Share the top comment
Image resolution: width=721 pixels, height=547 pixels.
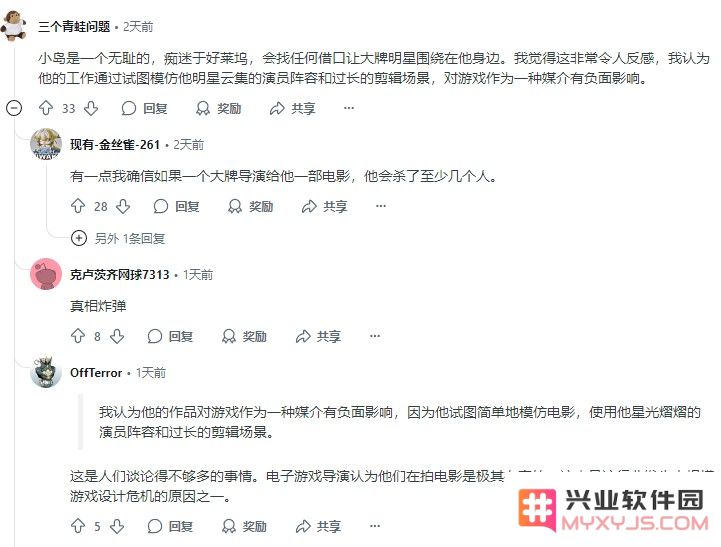[x=292, y=108]
